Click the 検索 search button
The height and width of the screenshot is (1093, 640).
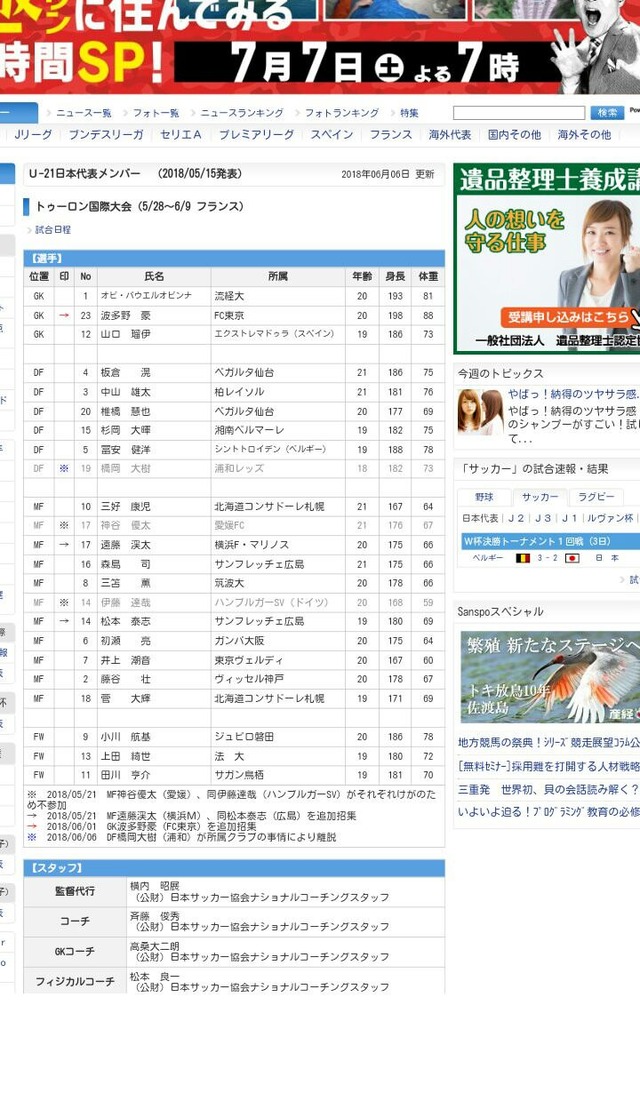[607, 113]
